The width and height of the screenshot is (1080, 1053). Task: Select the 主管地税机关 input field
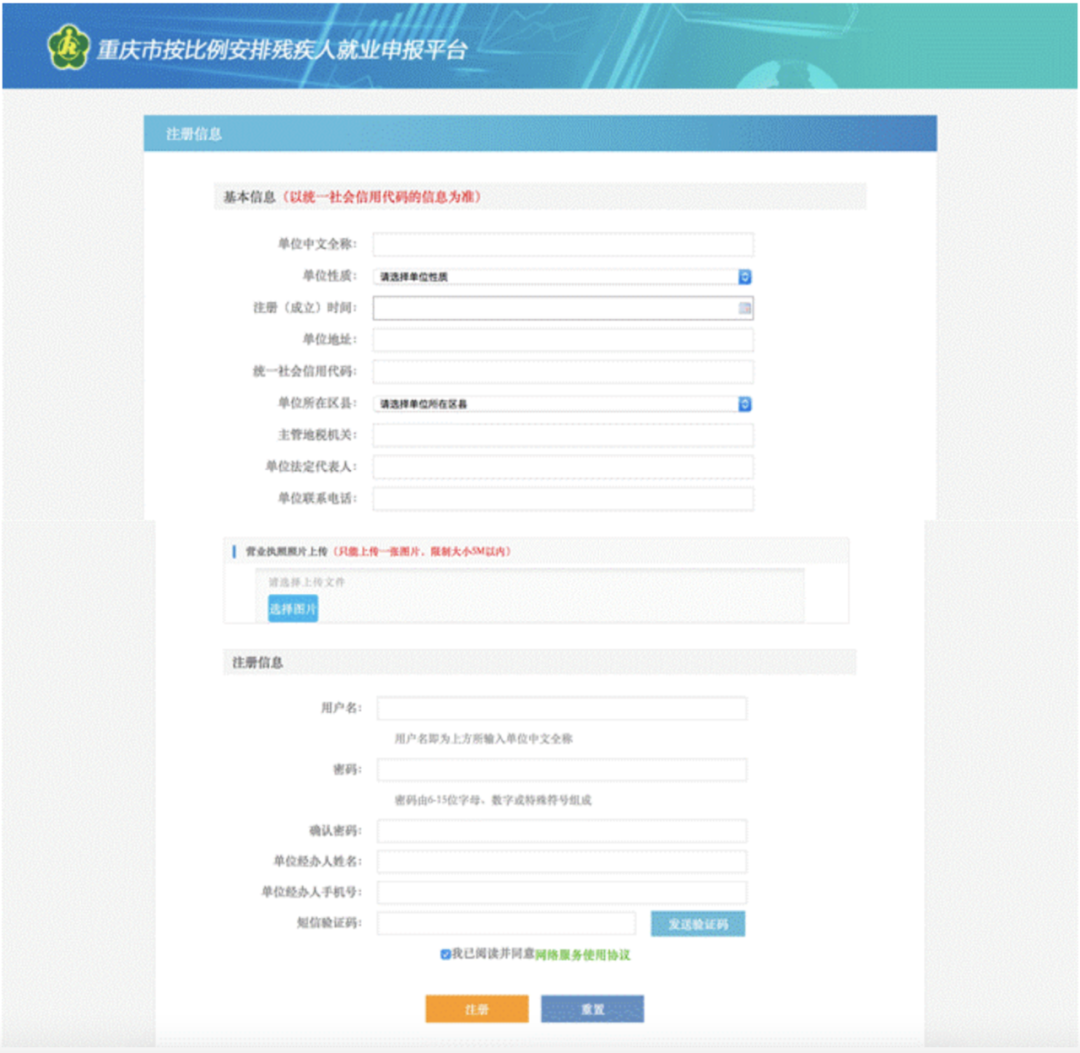click(x=563, y=435)
